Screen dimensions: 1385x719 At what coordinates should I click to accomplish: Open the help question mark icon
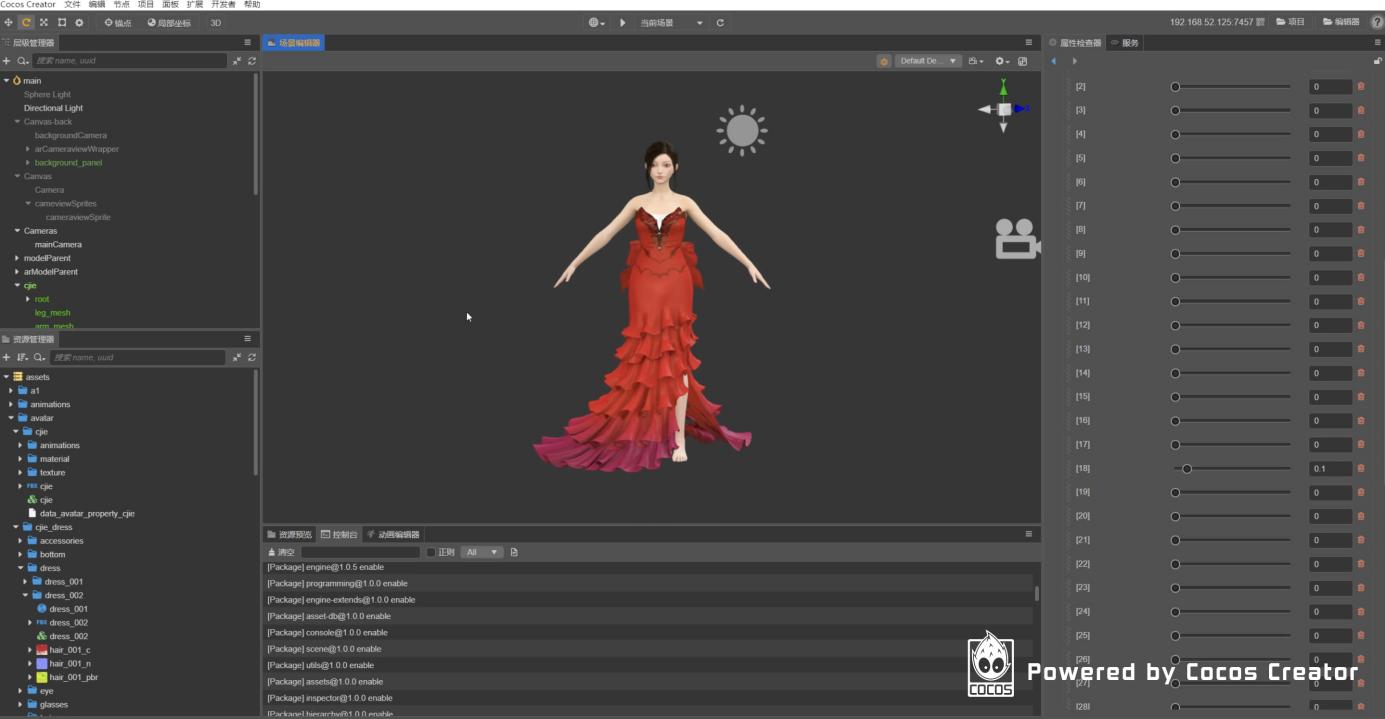point(1376,22)
